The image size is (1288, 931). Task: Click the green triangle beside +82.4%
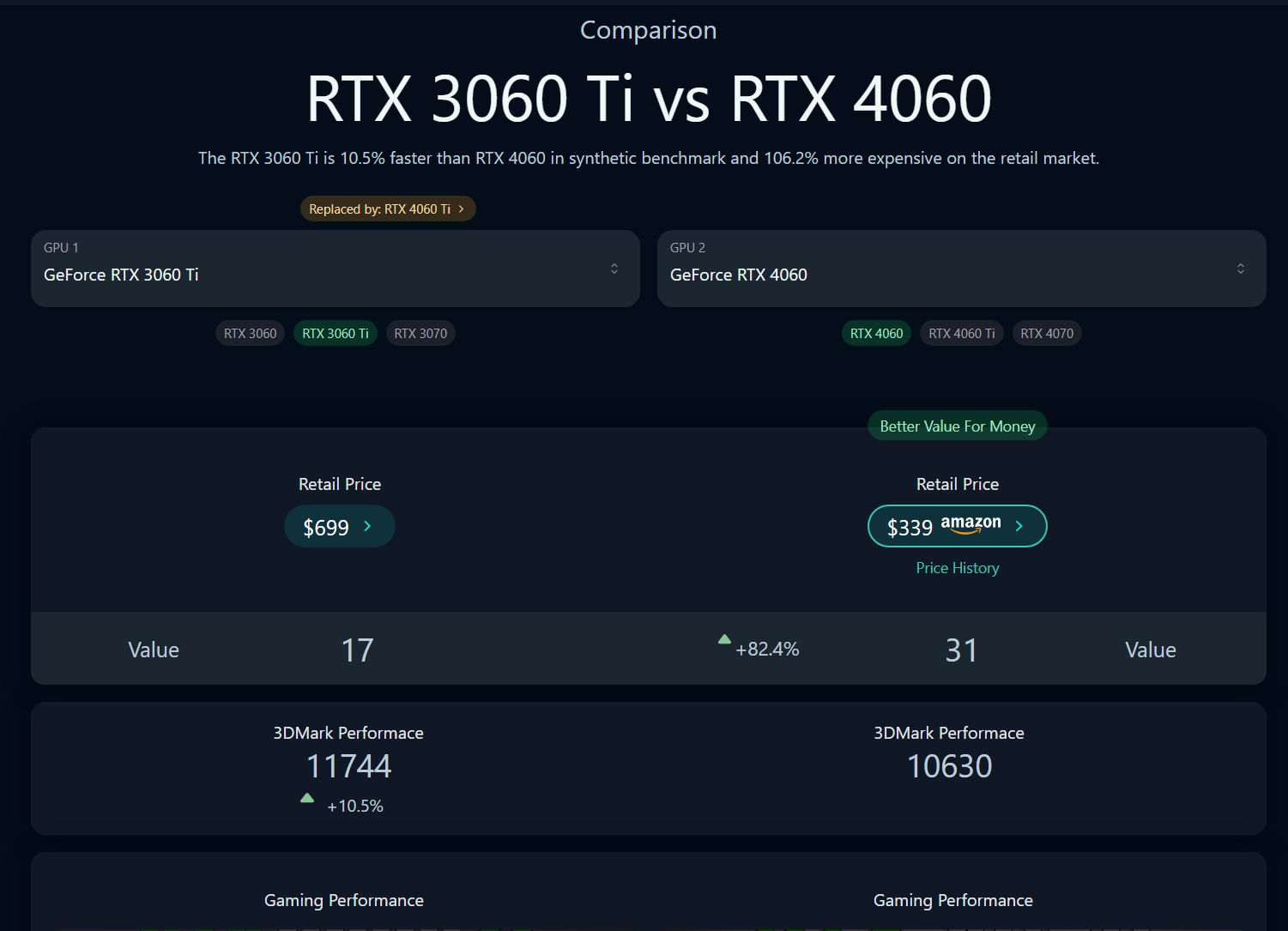(x=724, y=639)
